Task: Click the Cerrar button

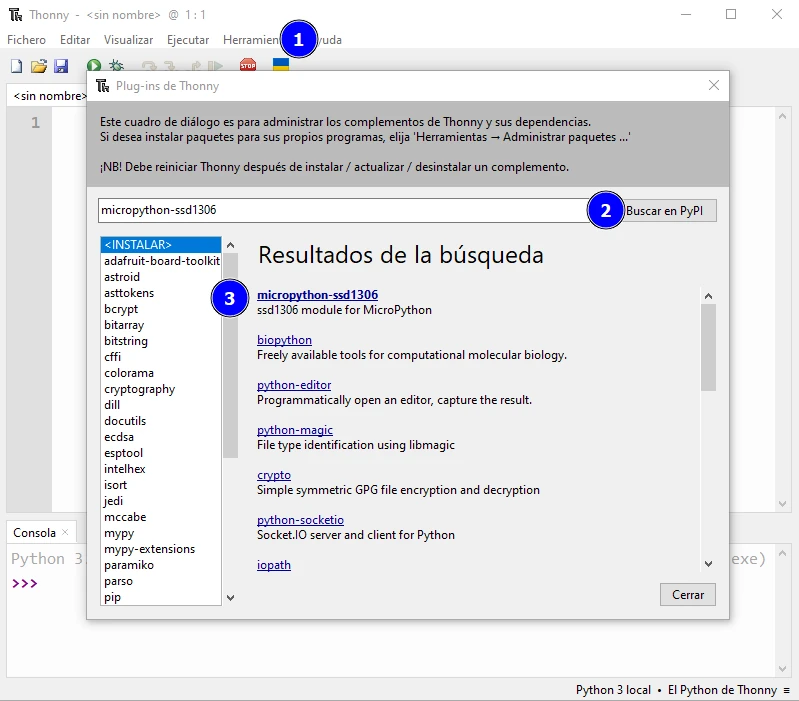Action: pos(688,595)
